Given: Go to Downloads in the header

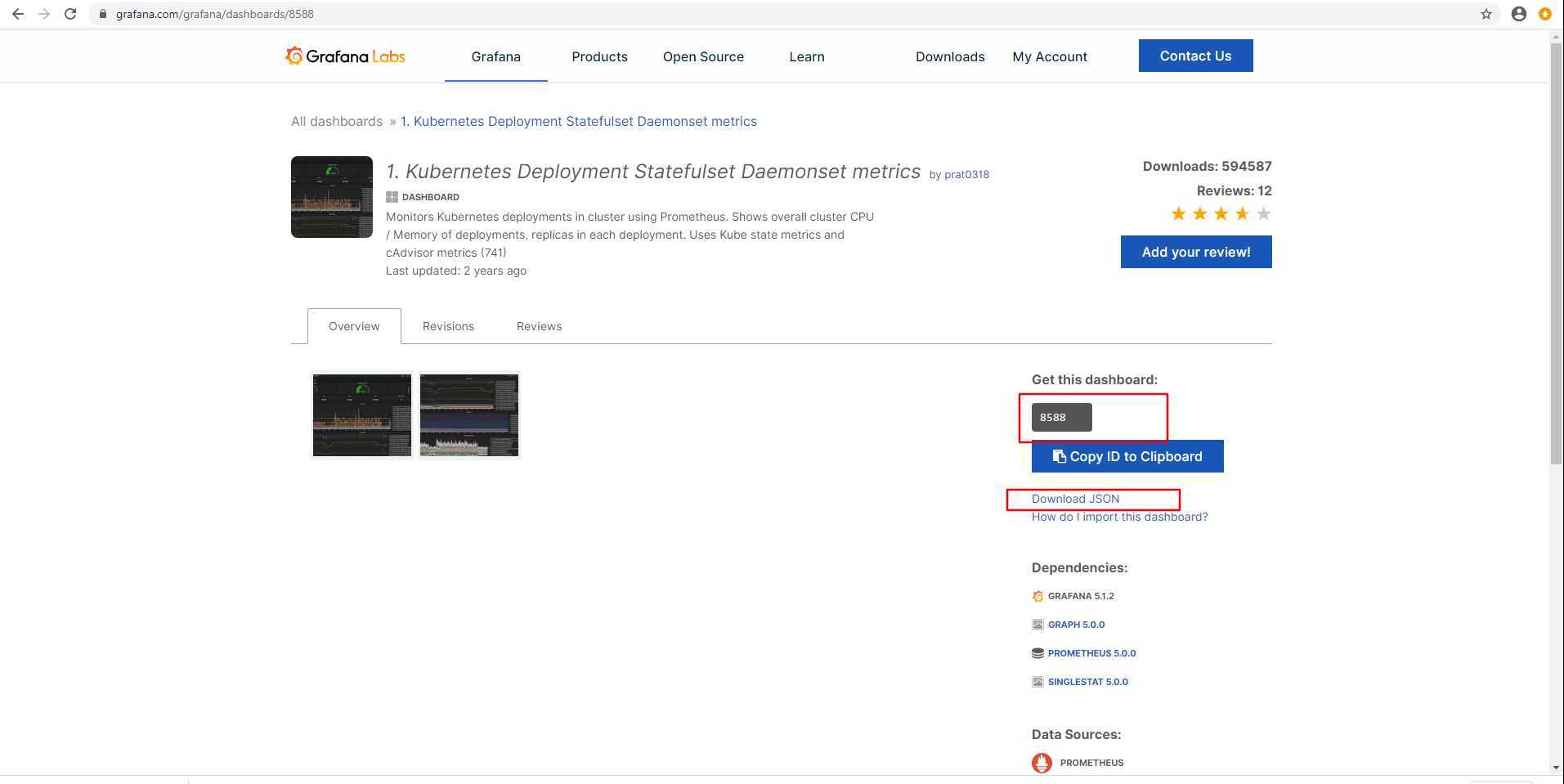Looking at the screenshot, I should [950, 56].
